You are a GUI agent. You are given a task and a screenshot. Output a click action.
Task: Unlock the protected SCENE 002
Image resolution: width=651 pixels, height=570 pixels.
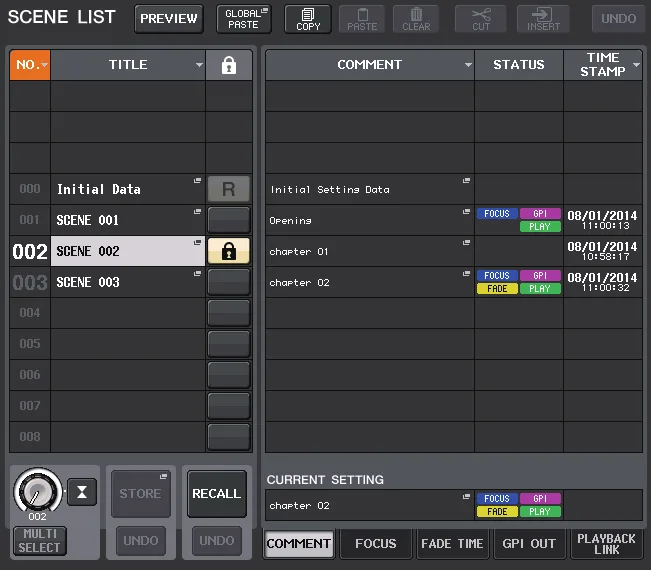pyautogui.click(x=229, y=251)
